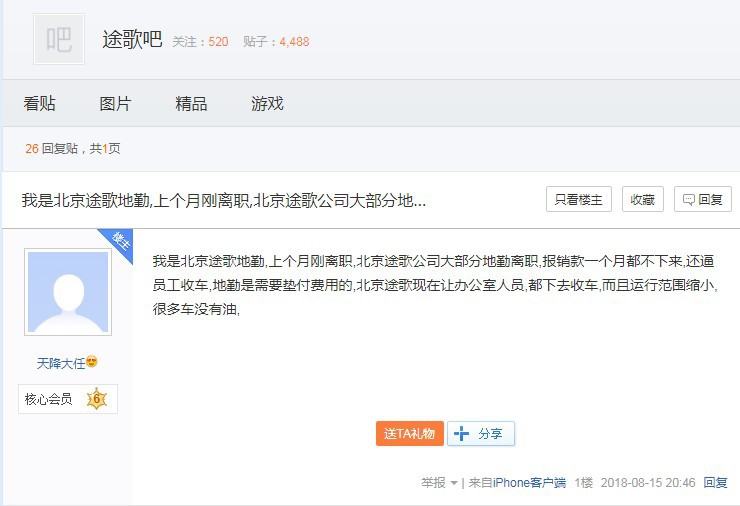Click the 核心会员 member title badge
The image size is (740, 506).
point(48,399)
